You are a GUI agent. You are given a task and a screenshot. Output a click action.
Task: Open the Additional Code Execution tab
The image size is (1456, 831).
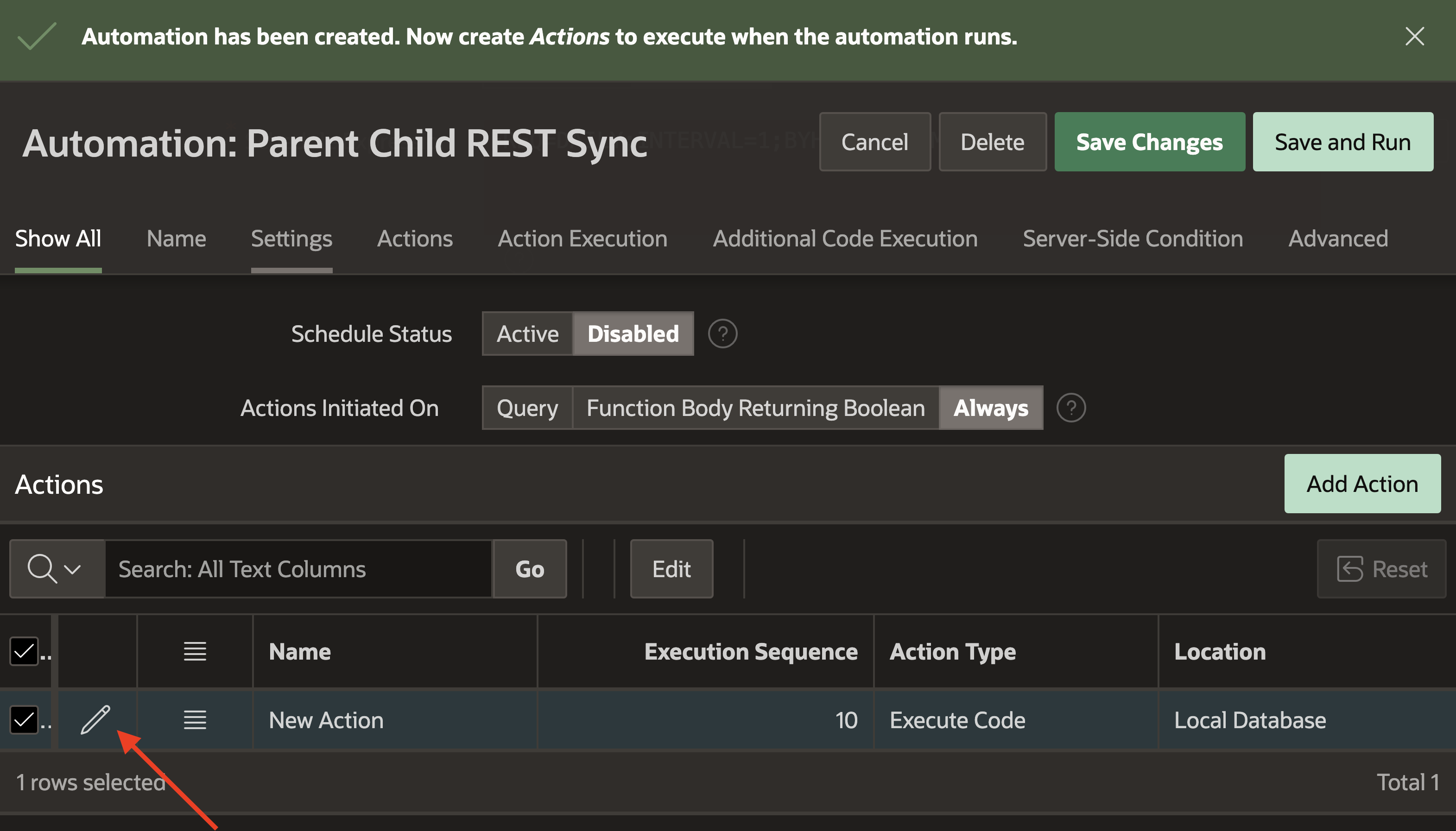point(844,239)
